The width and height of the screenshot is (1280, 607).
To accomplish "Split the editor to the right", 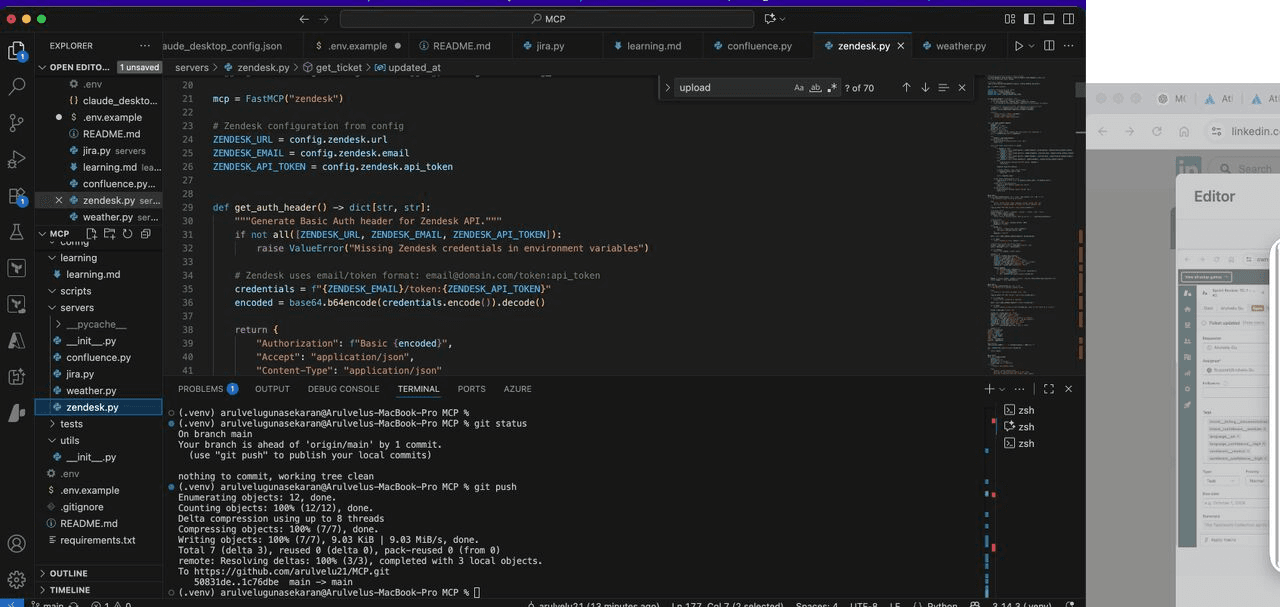I will pyautogui.click(x=1049, y=46).
